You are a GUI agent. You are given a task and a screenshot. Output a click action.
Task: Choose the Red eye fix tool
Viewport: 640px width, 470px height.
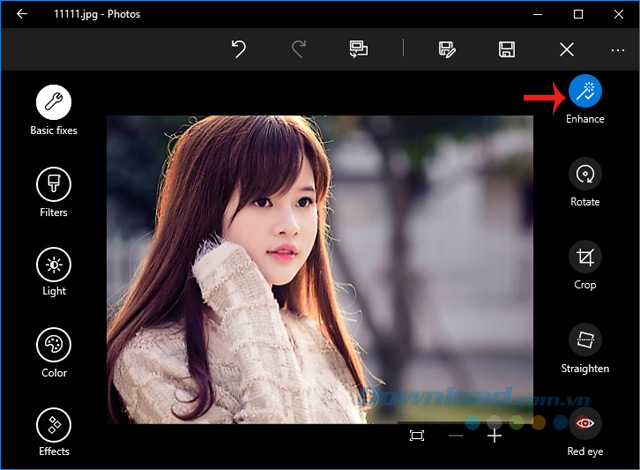tap(585, 423)
